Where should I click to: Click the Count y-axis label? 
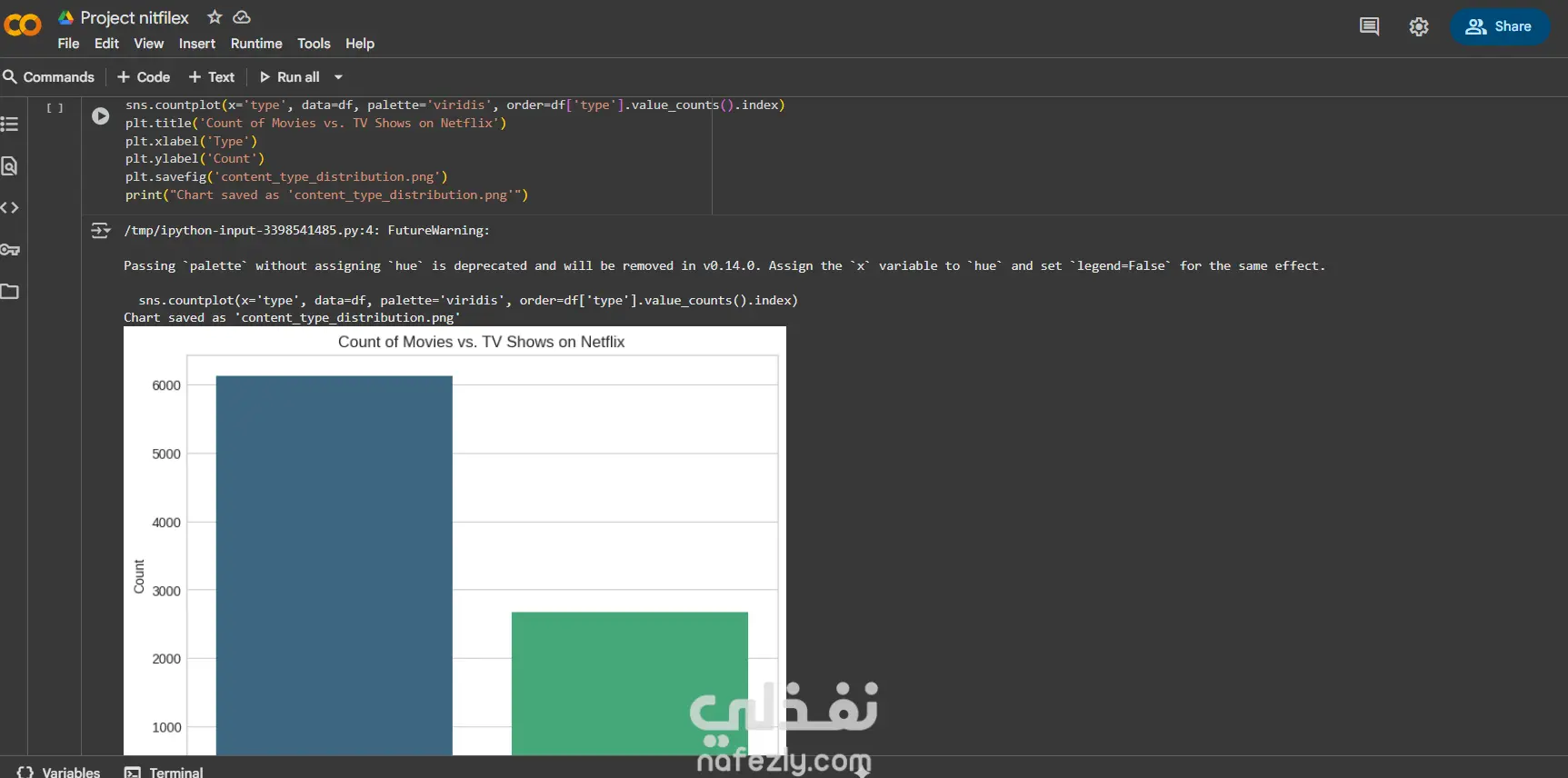point(139,576)
